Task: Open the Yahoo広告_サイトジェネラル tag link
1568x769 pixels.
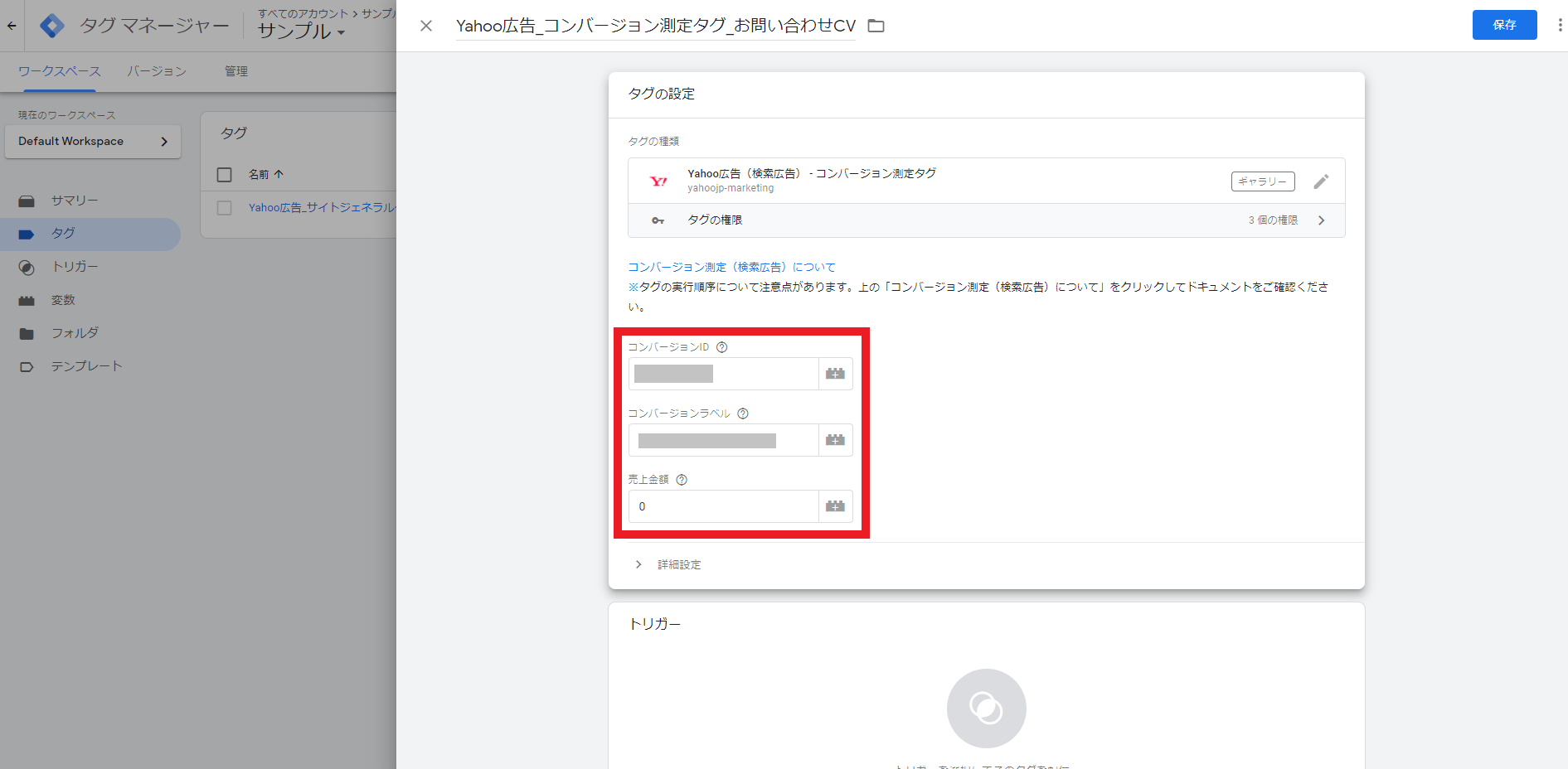Action: pos(322,208)
